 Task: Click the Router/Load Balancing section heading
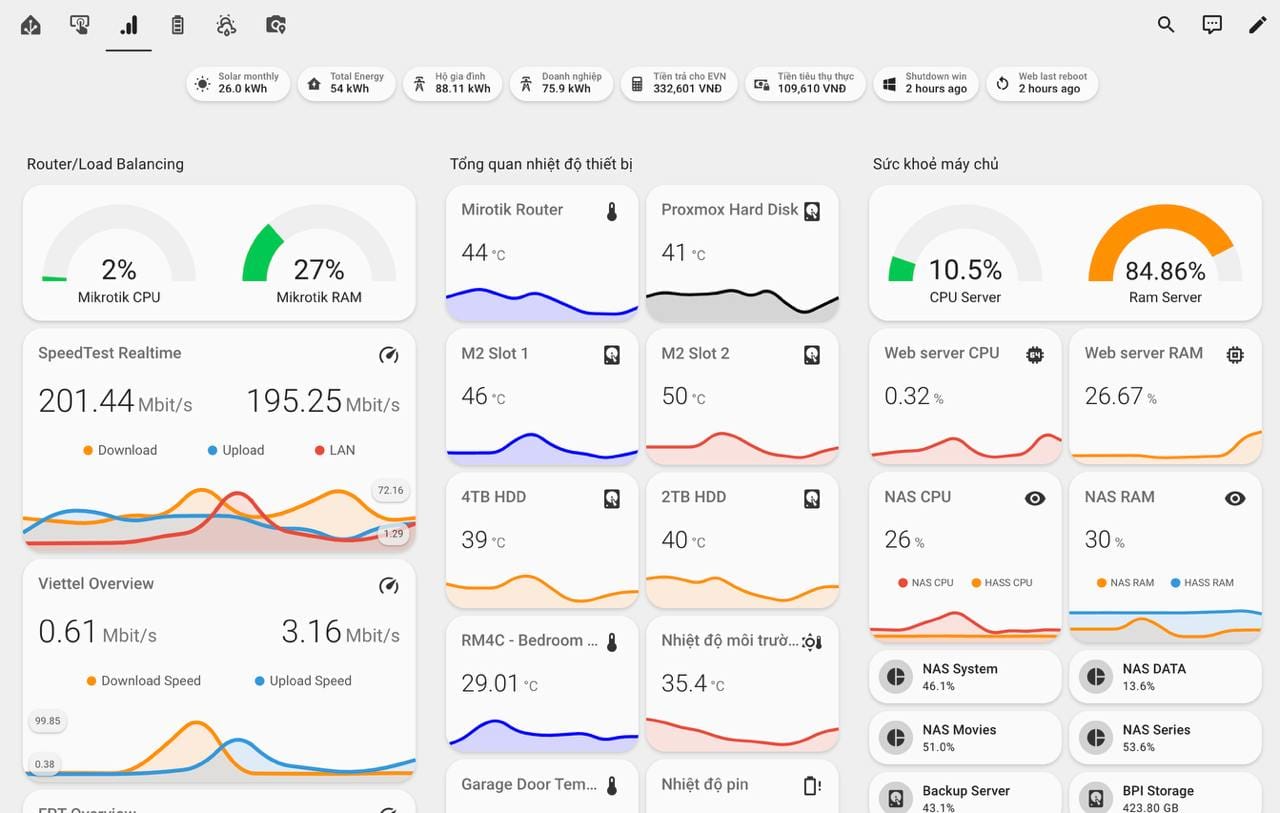[x=105, y=164]
